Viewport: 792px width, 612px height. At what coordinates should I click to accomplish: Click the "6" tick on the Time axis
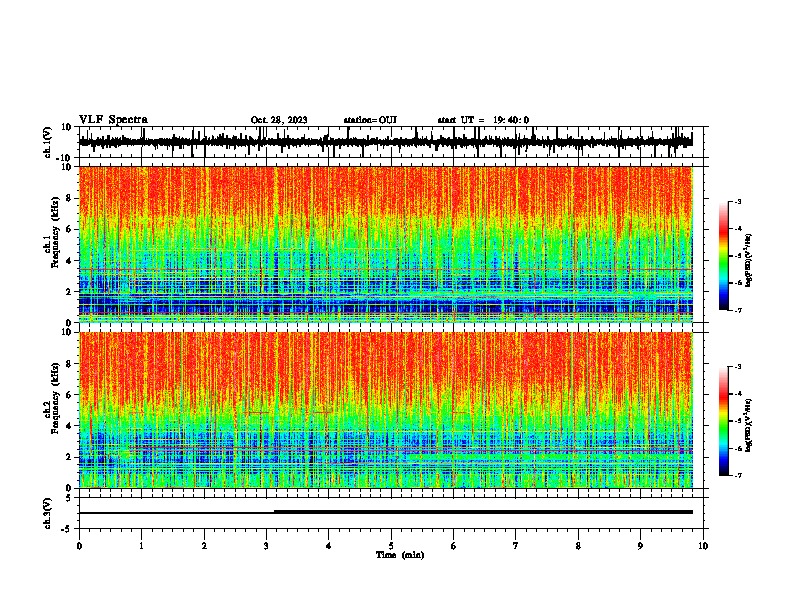[454, 546]
